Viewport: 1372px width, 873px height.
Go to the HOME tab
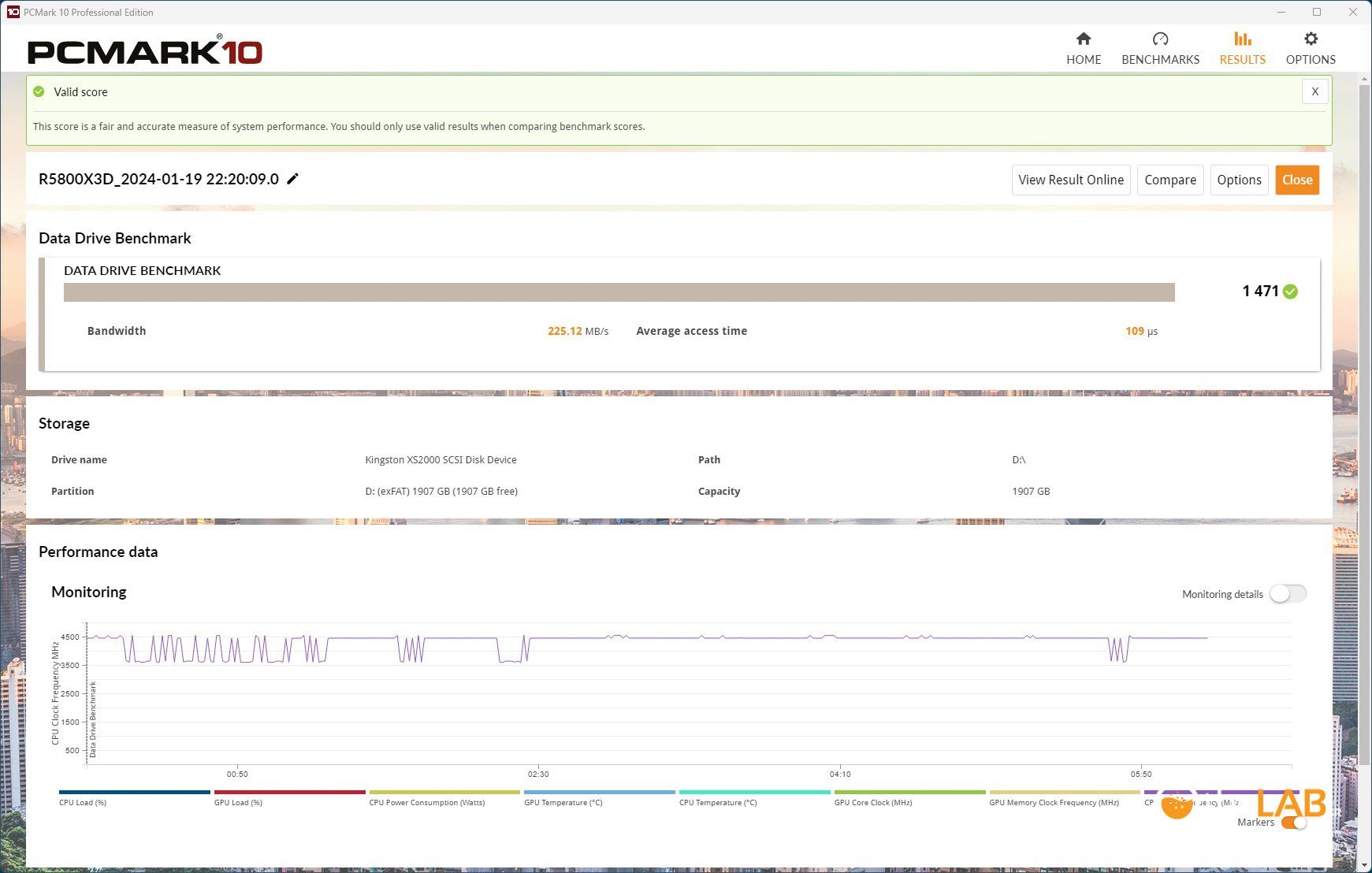point(1084,48)
